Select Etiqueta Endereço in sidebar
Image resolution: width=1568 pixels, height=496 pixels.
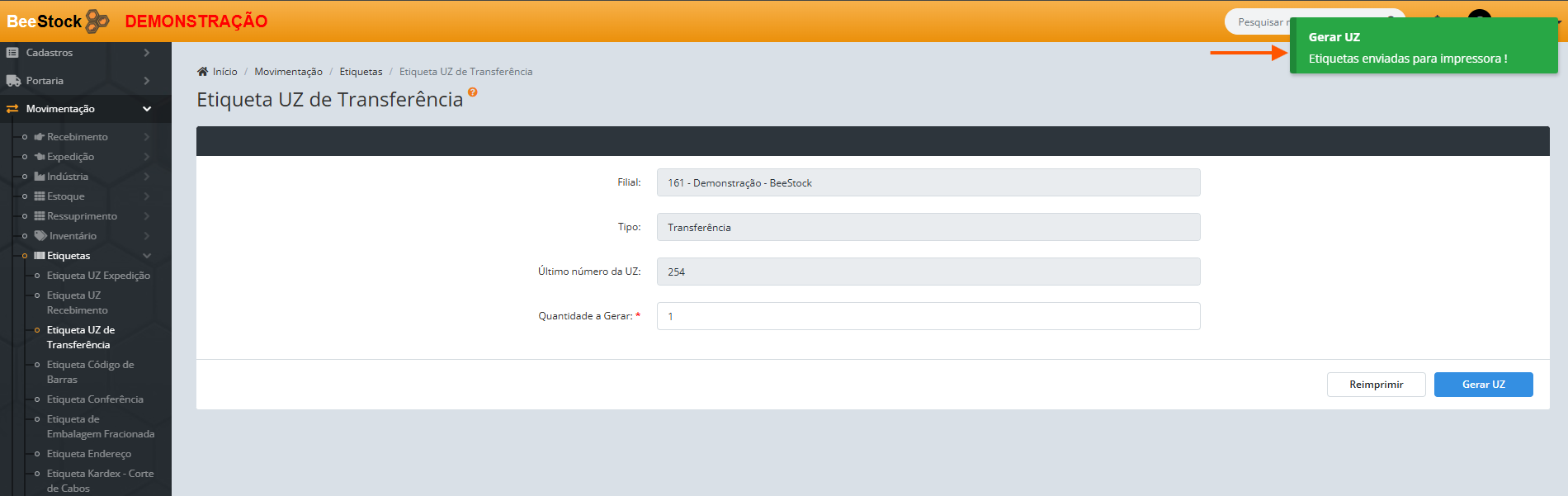(89, 454)
